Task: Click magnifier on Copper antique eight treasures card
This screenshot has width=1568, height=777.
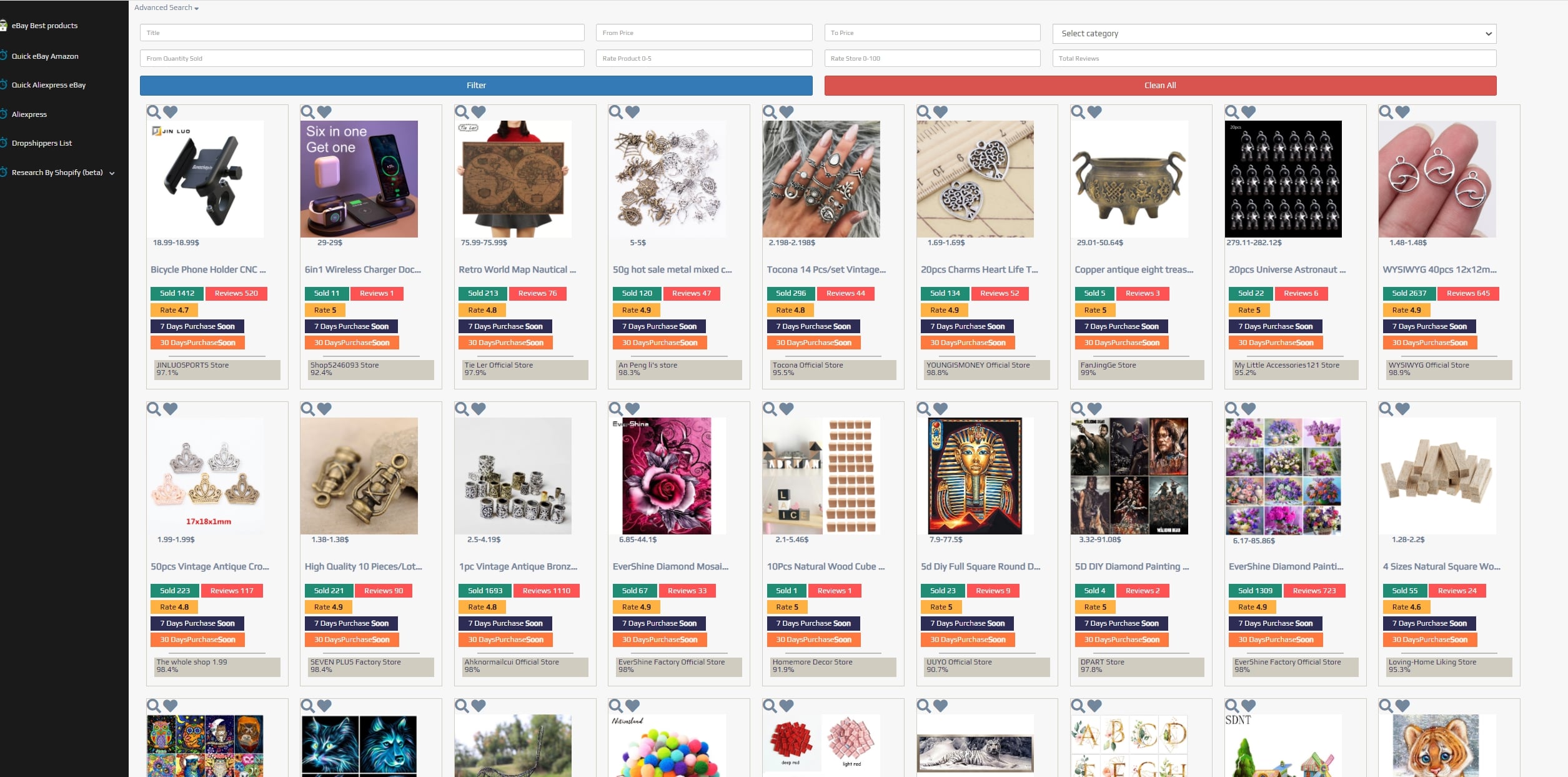Action: pos(1078,112)
